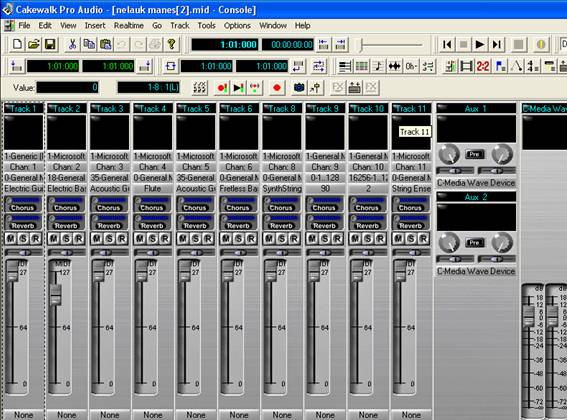Image resolution: width=567 pixels, height=420 pixels.
Task: Open the Tools menu
Action: pyautogui.click(x=206, y=26)
